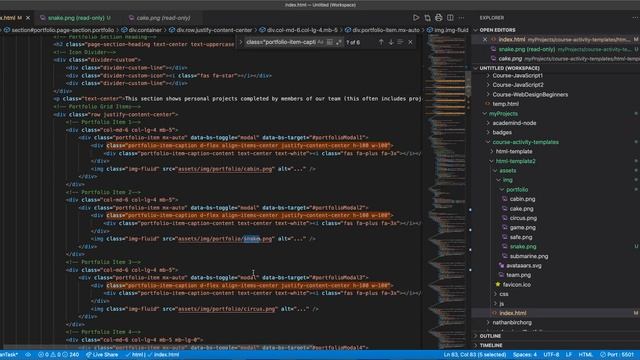Click Live Share in status bar
This screenshot has height=360, width=640.
[x=102, y=355]
